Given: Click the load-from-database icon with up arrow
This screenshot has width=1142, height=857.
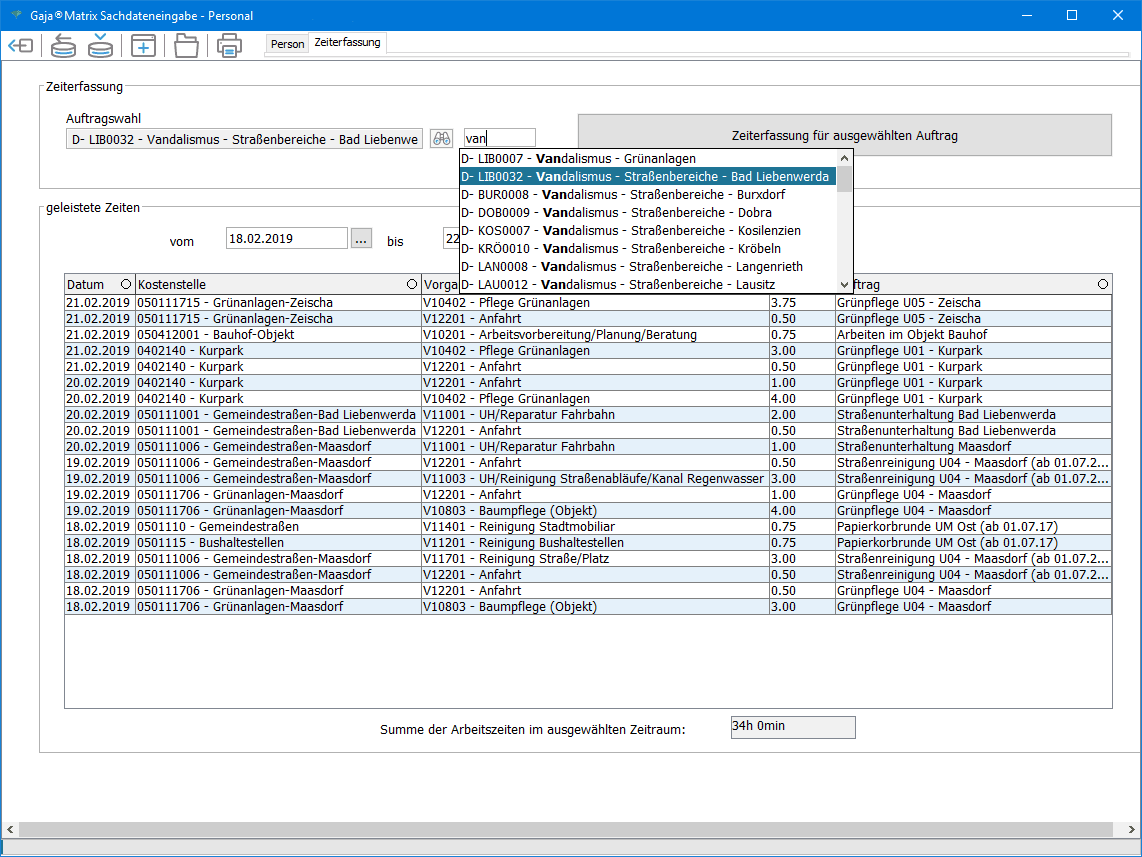Looking at the screenshot, I should [x=63, y=46].
